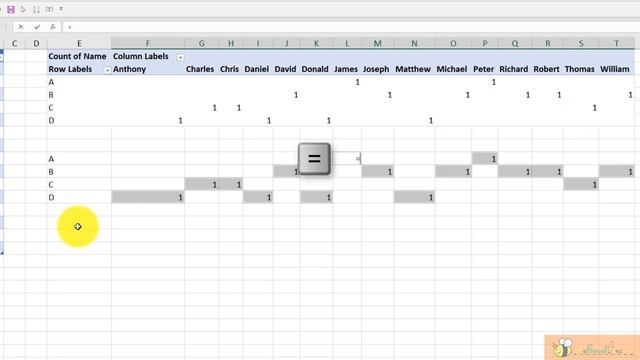Select the 'Daniel' column label

(x=257, y=69)
